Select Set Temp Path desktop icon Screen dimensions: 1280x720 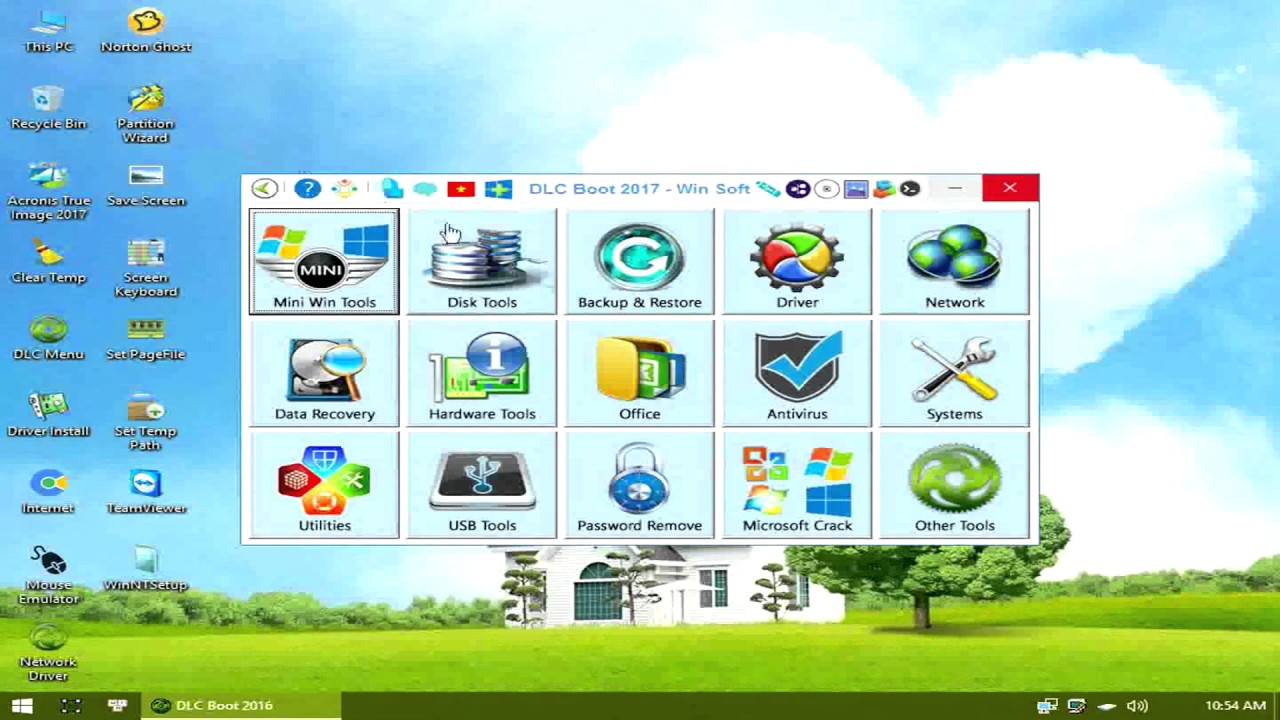146,423
